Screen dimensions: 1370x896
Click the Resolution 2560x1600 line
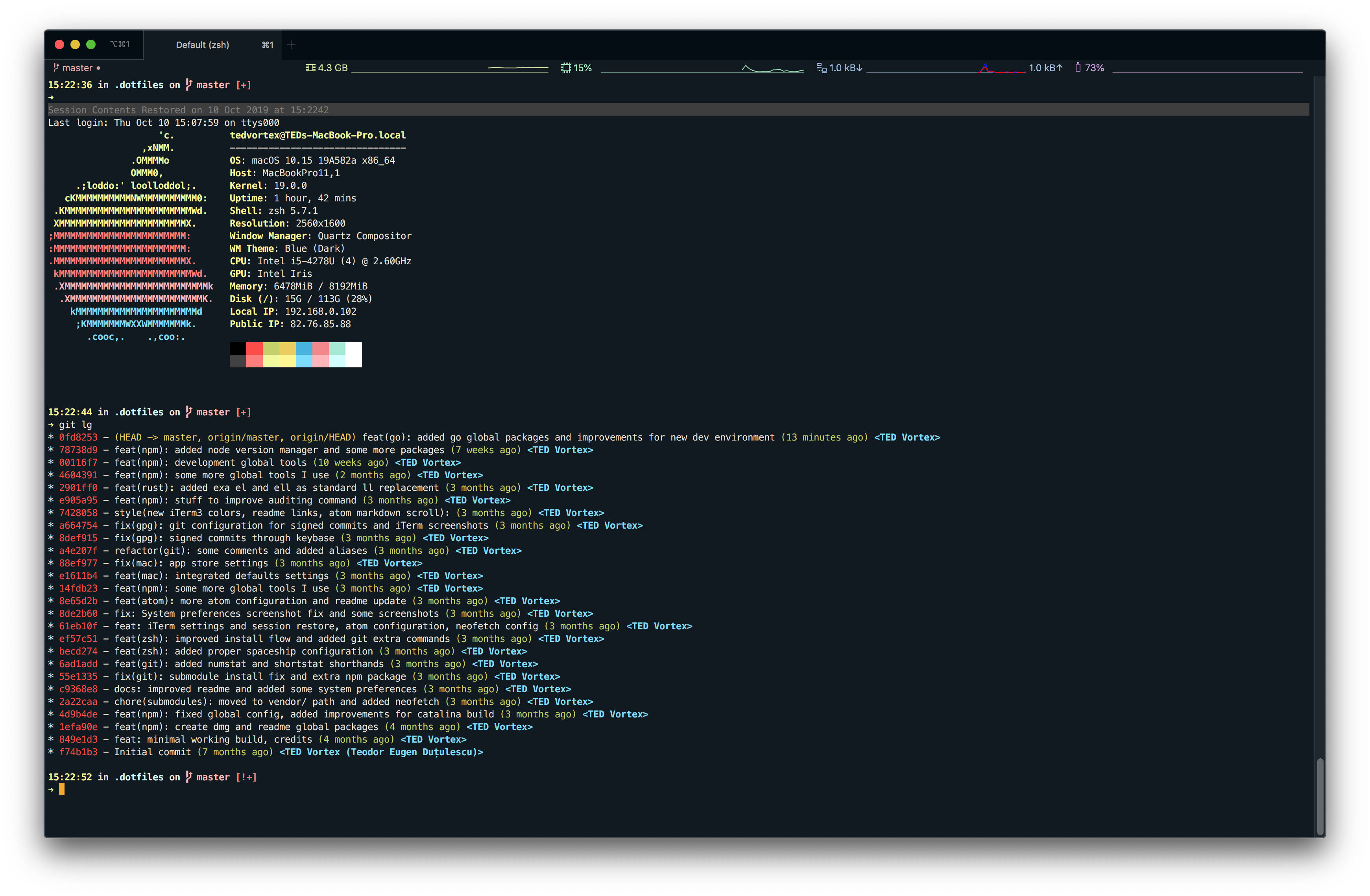[288, 223]
